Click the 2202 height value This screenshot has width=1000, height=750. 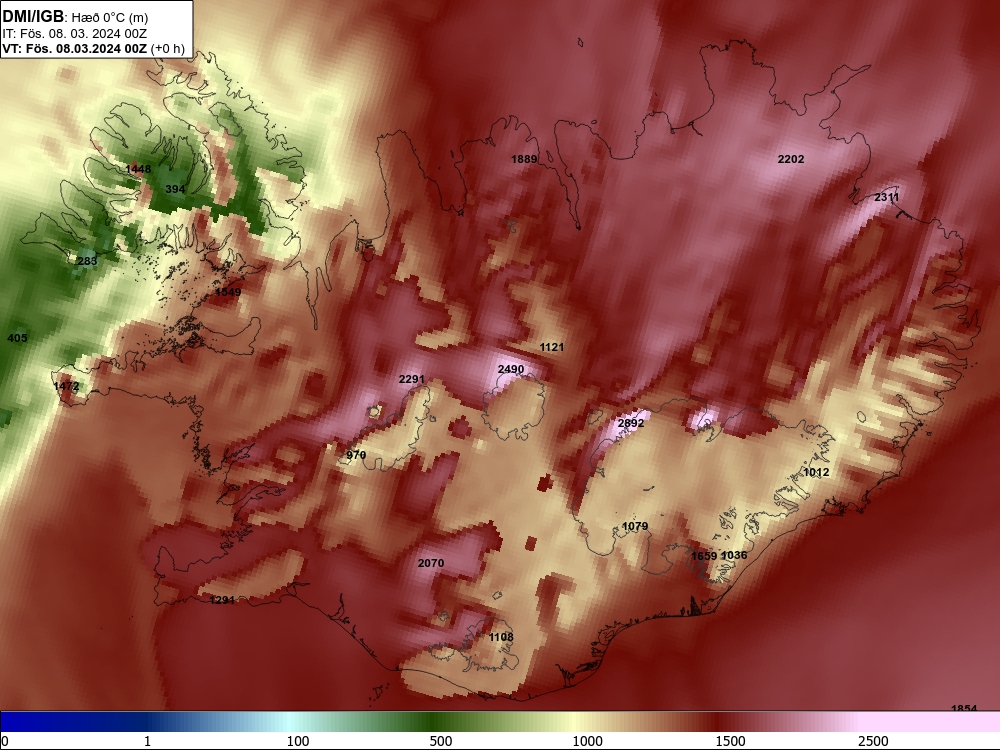791,159
